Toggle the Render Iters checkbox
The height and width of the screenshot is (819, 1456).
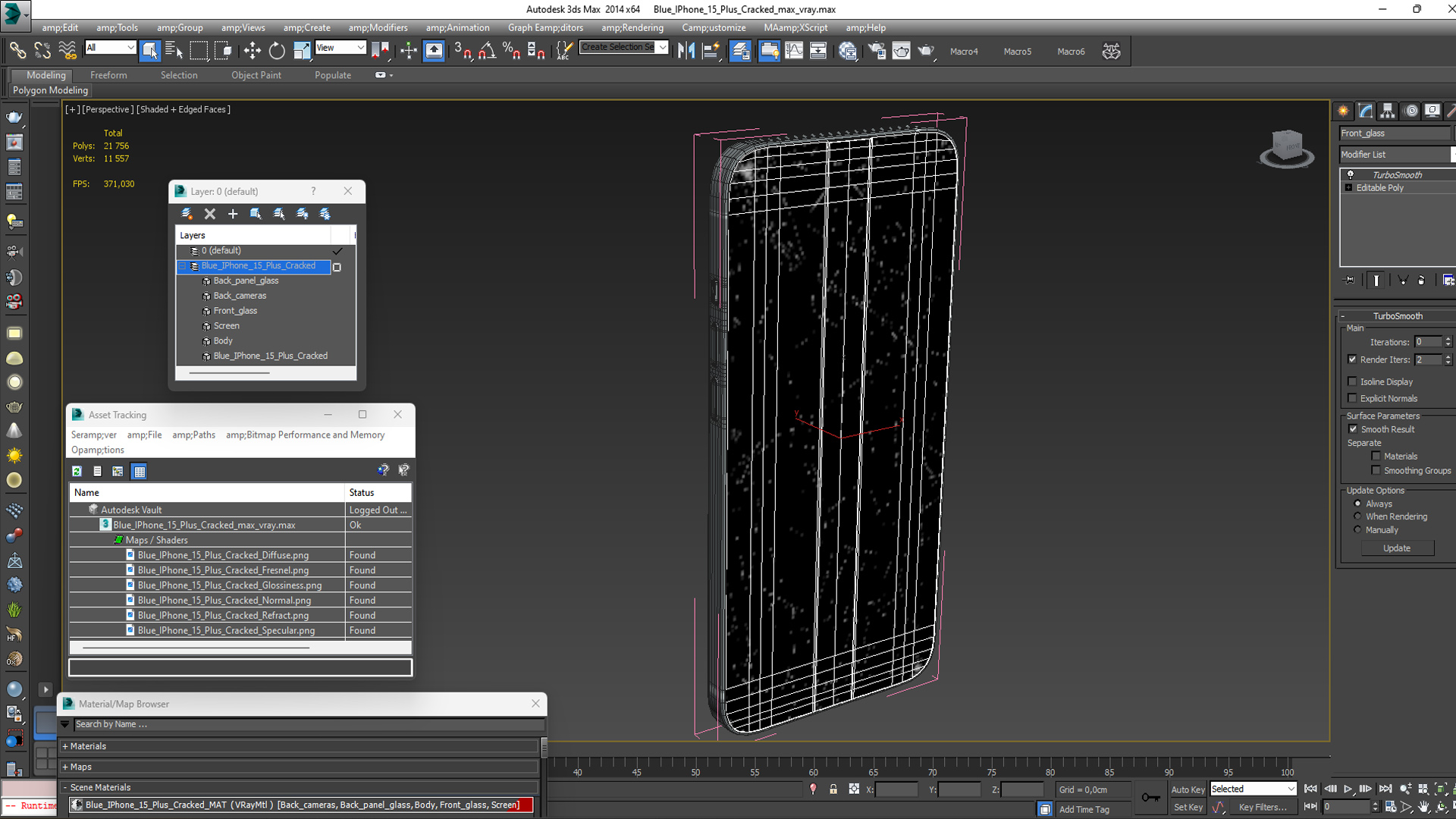click(x=1352, y=359)
